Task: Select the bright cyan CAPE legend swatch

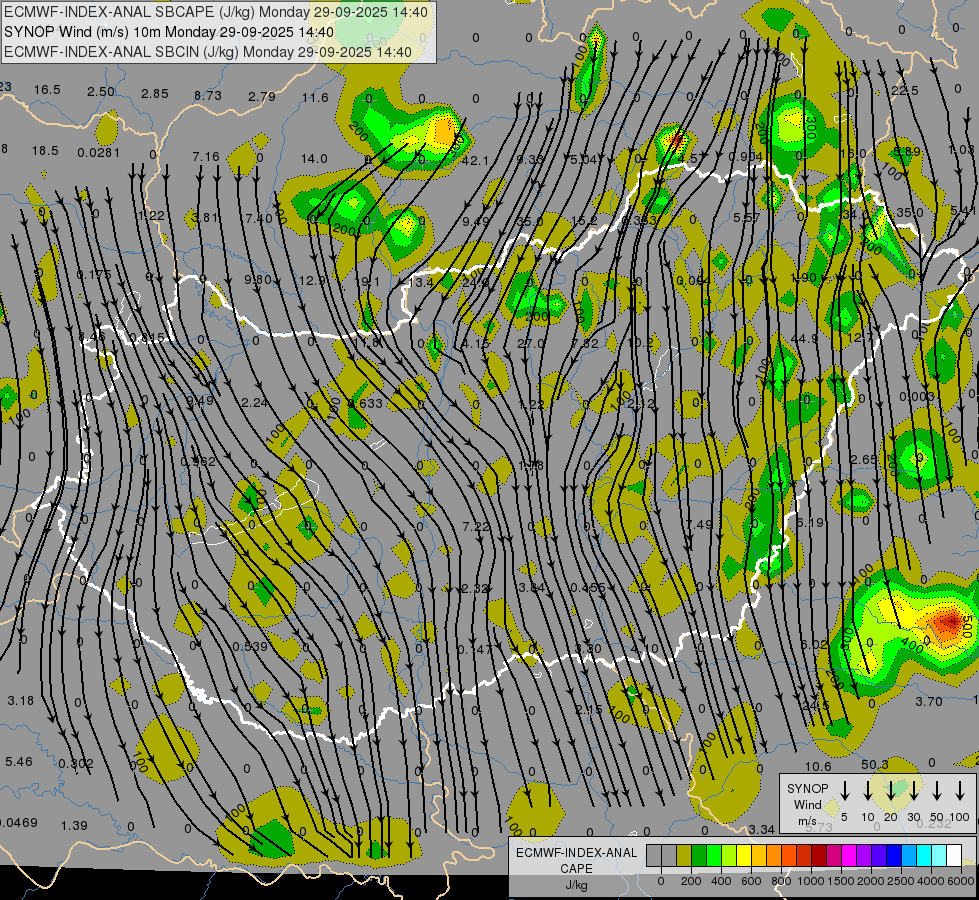Action: coord(923,855)
